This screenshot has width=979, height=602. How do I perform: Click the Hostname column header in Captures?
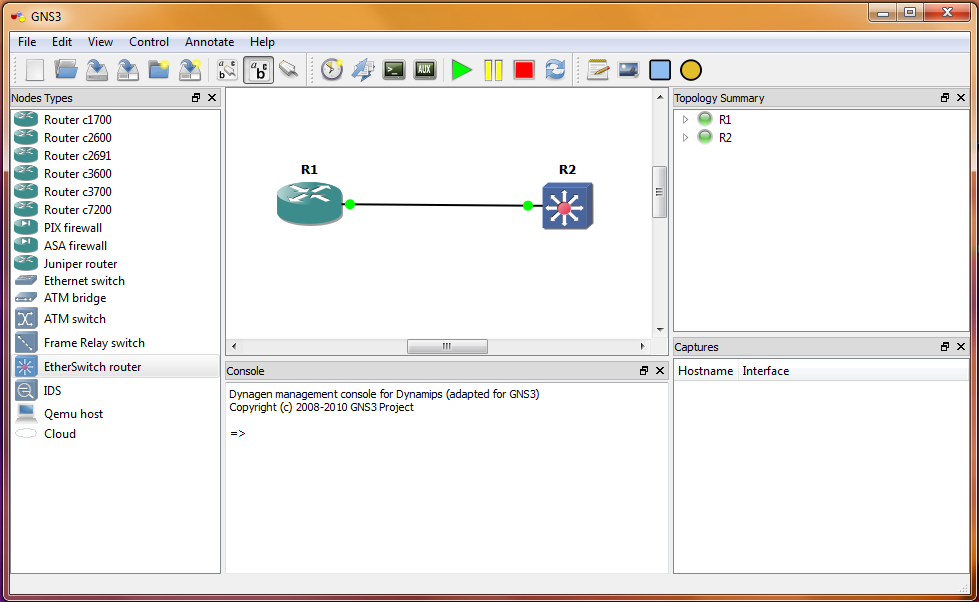706,371
